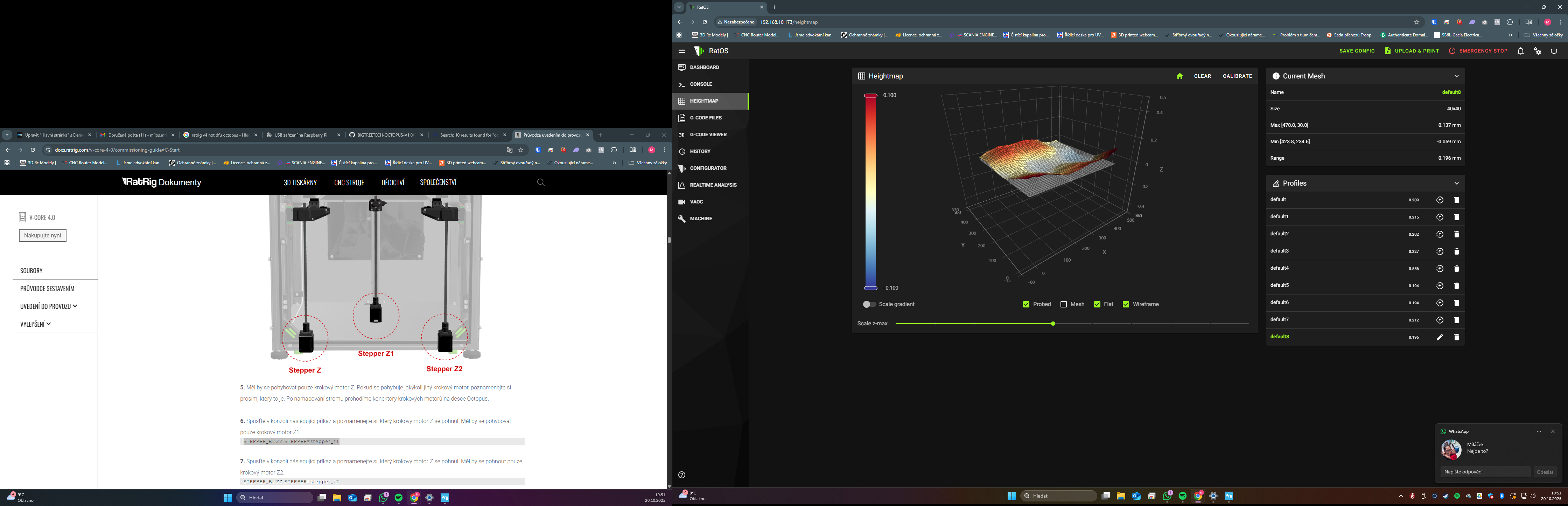Open notifications bell in RatOS header

pos(1520,51)
